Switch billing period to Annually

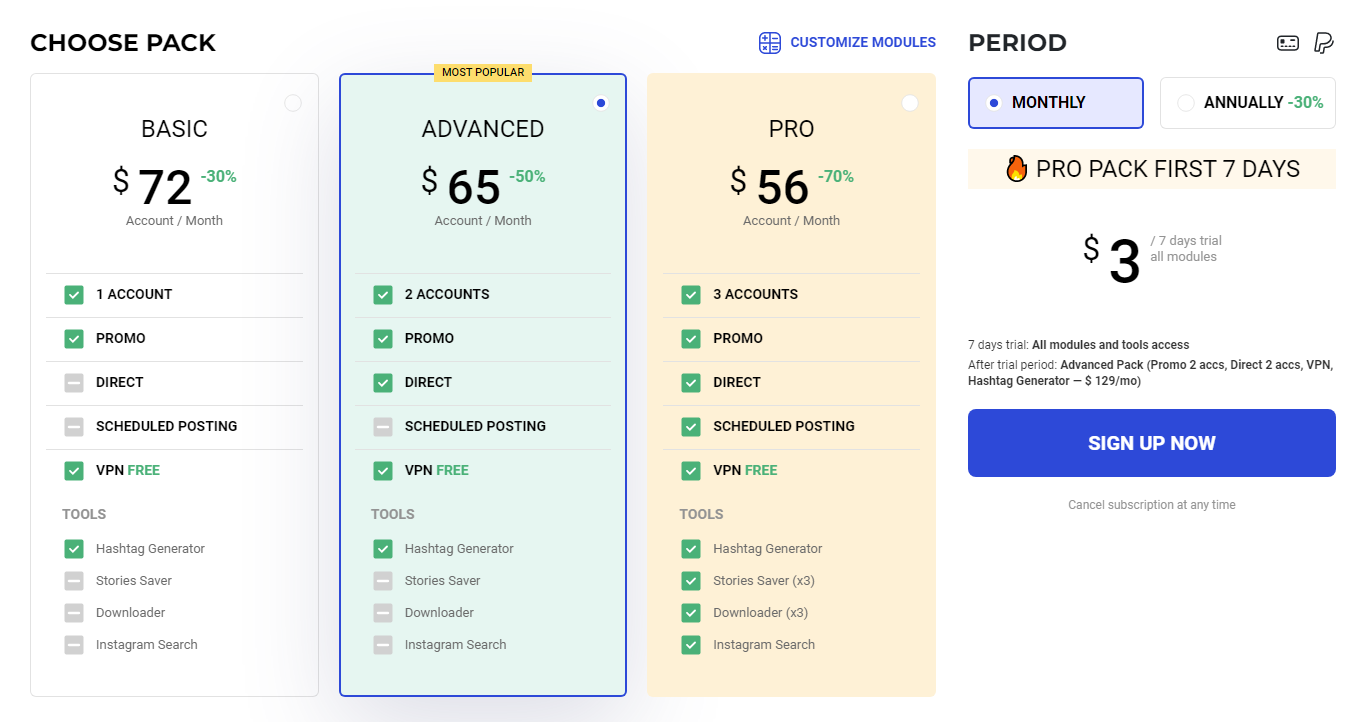click(x=1247, y=102)
